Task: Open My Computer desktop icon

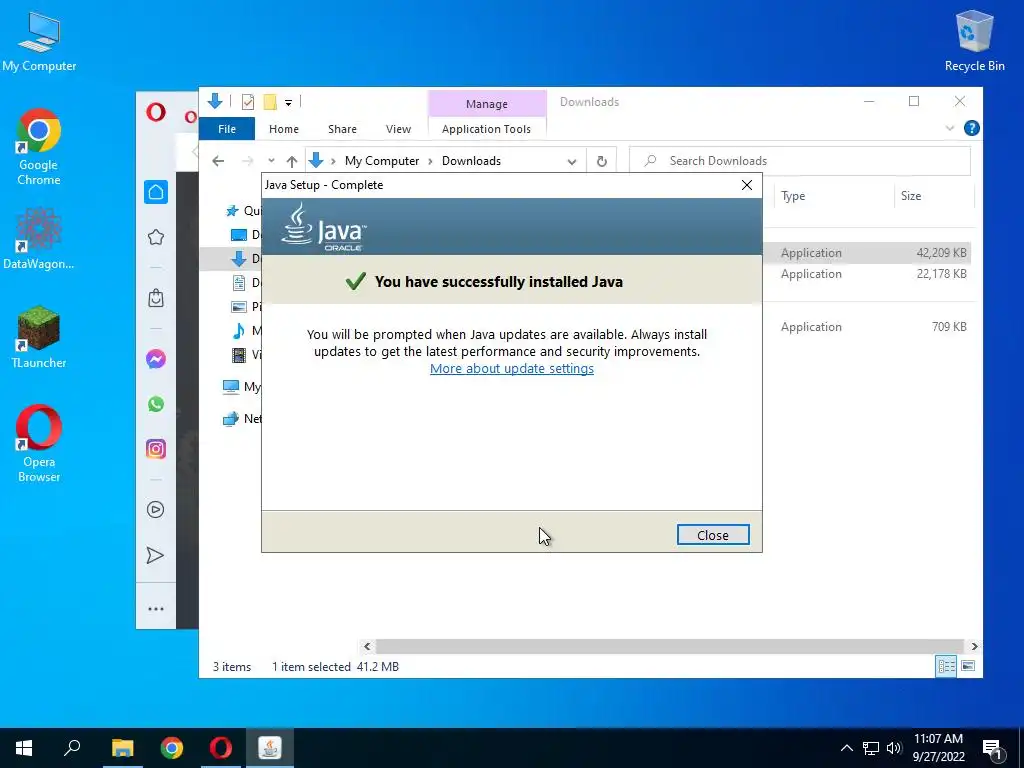Action: pos(39,42)
